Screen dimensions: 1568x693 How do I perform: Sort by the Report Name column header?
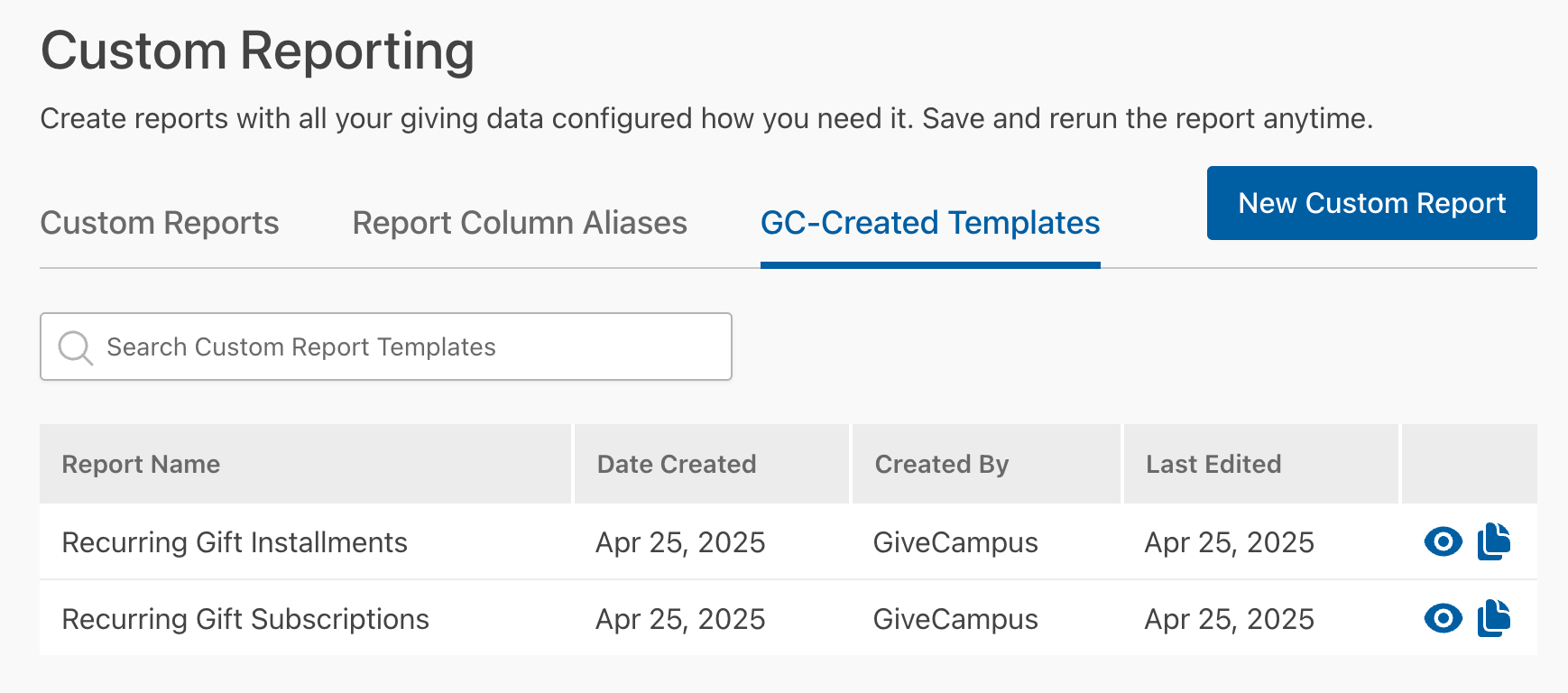[141, 464]
